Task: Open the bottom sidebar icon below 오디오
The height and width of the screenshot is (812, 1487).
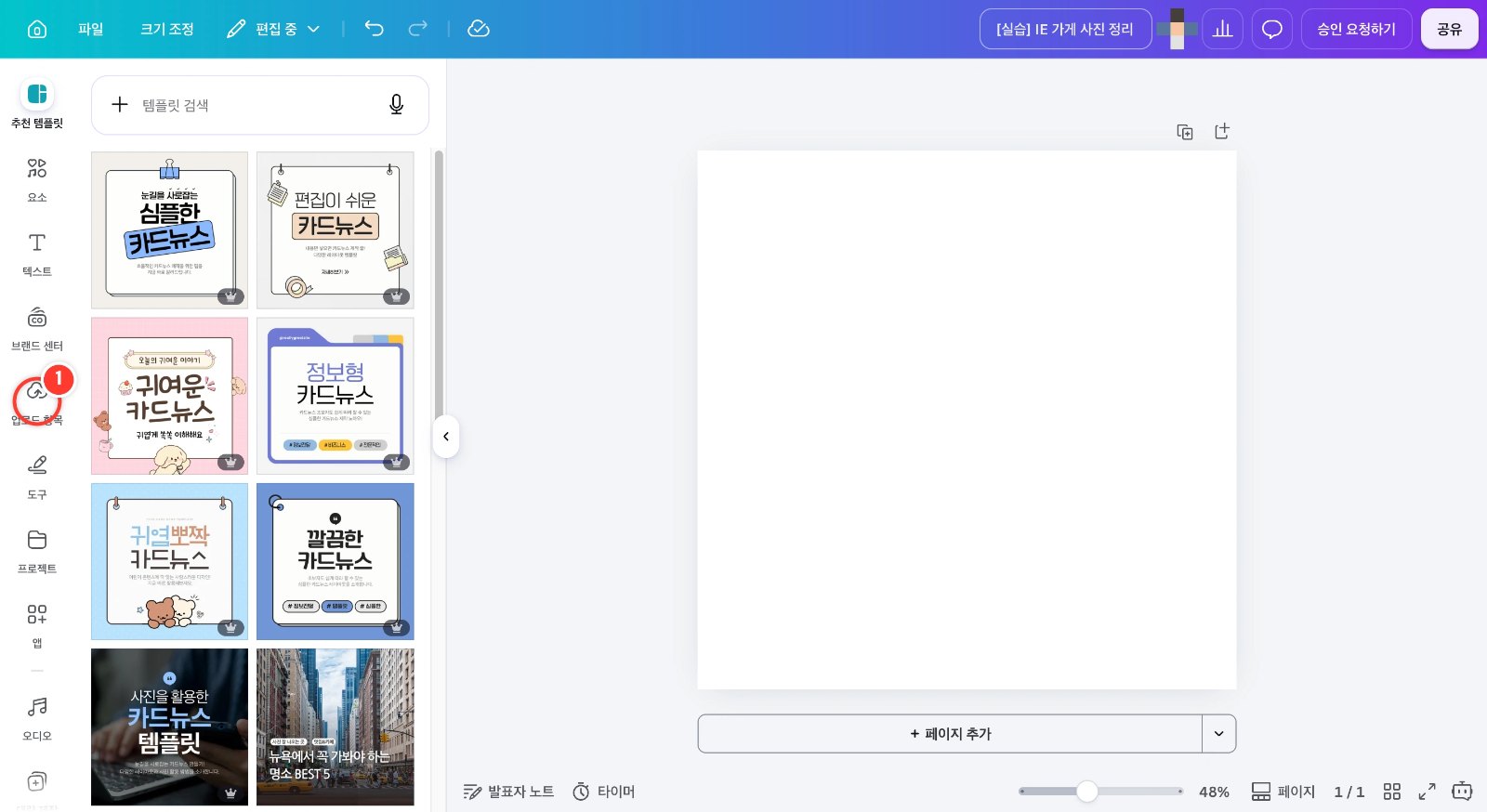Action: pyautogui.click(x=37, y=781)
